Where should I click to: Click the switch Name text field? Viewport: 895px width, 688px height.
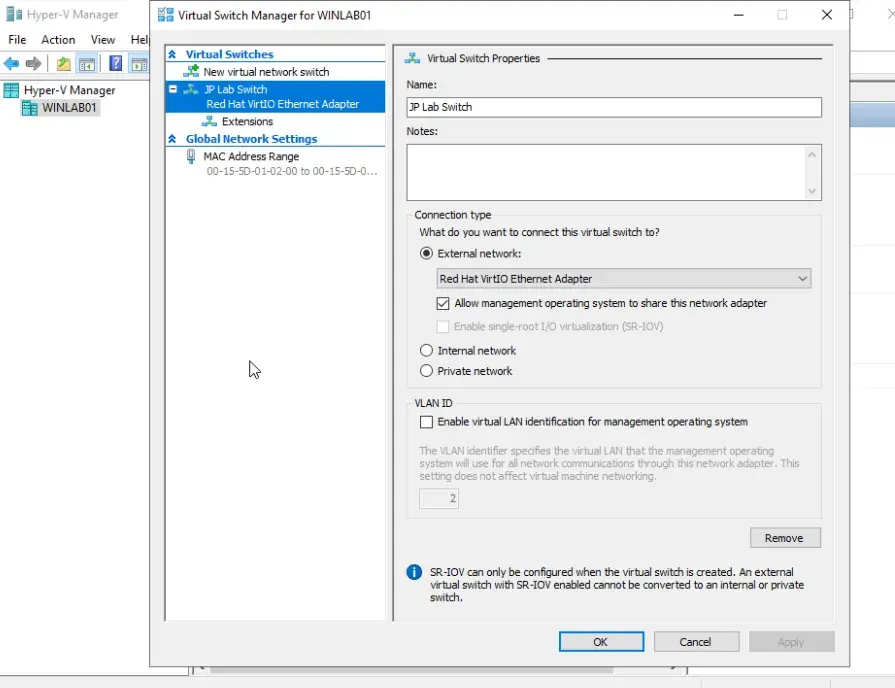click(x=614, y=107)
